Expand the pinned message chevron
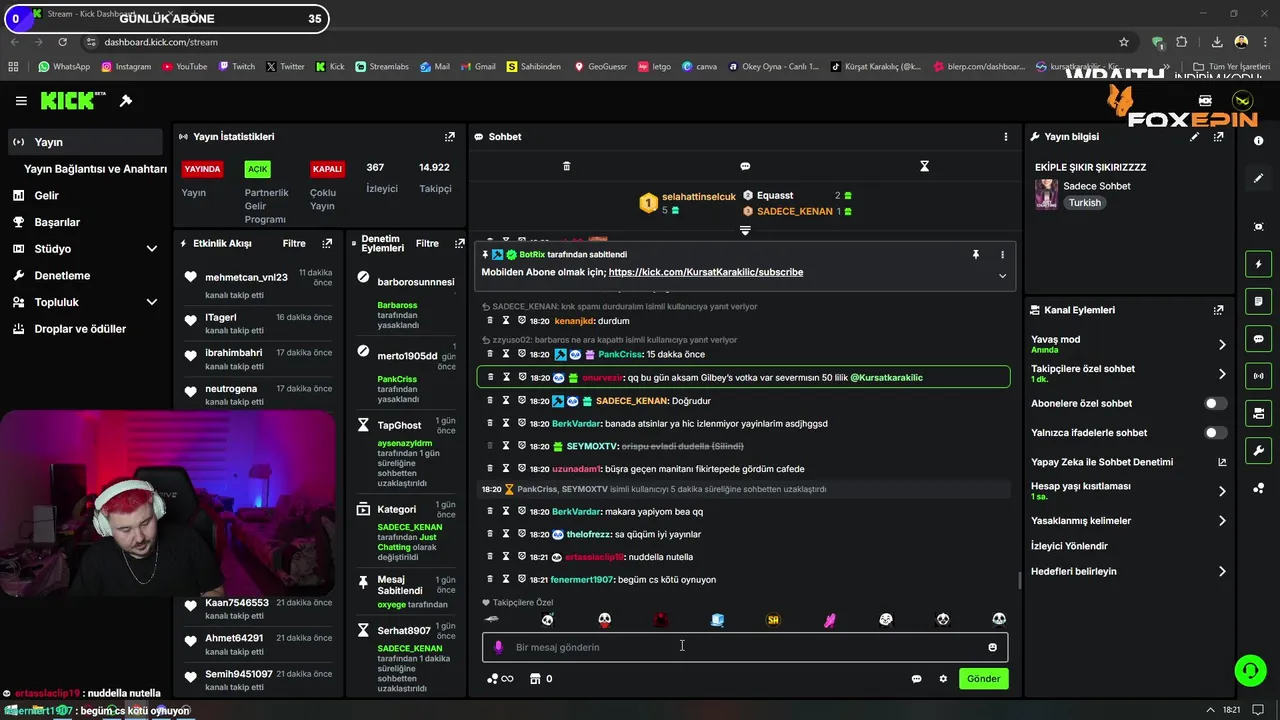1280x720 pixels. (1002, 276)
